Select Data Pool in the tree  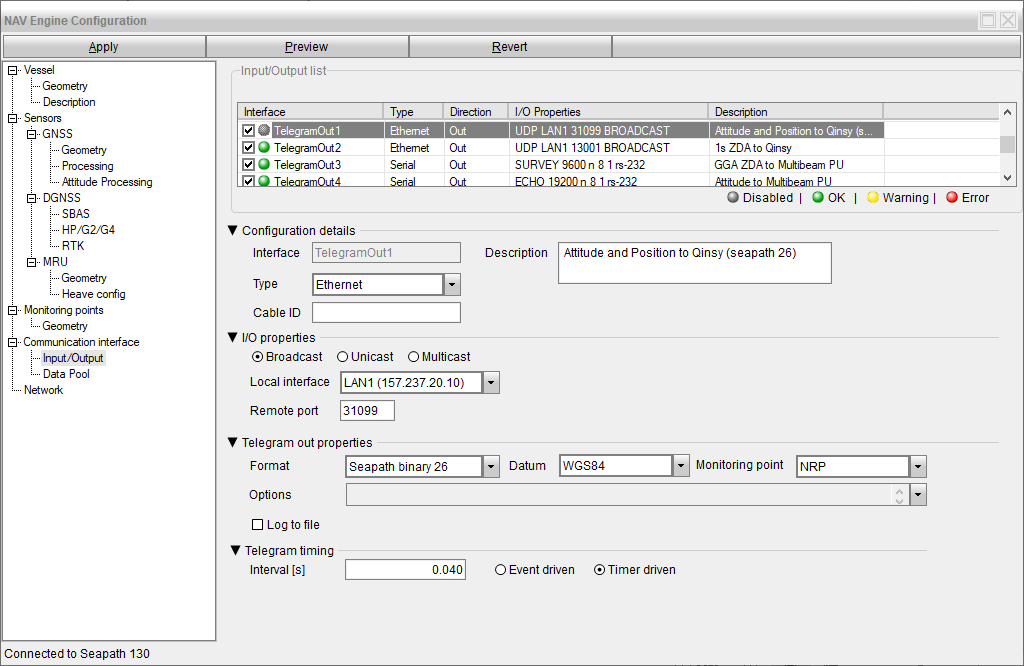66,374
